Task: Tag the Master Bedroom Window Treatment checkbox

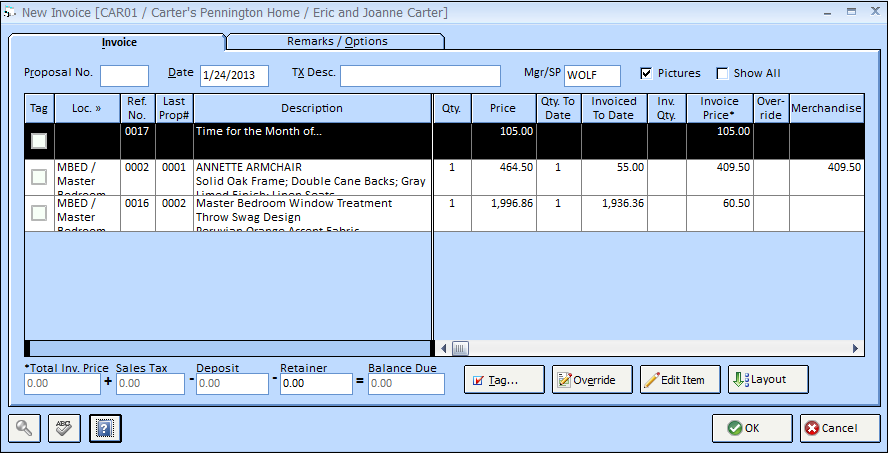Action: (x=39, y=213)
